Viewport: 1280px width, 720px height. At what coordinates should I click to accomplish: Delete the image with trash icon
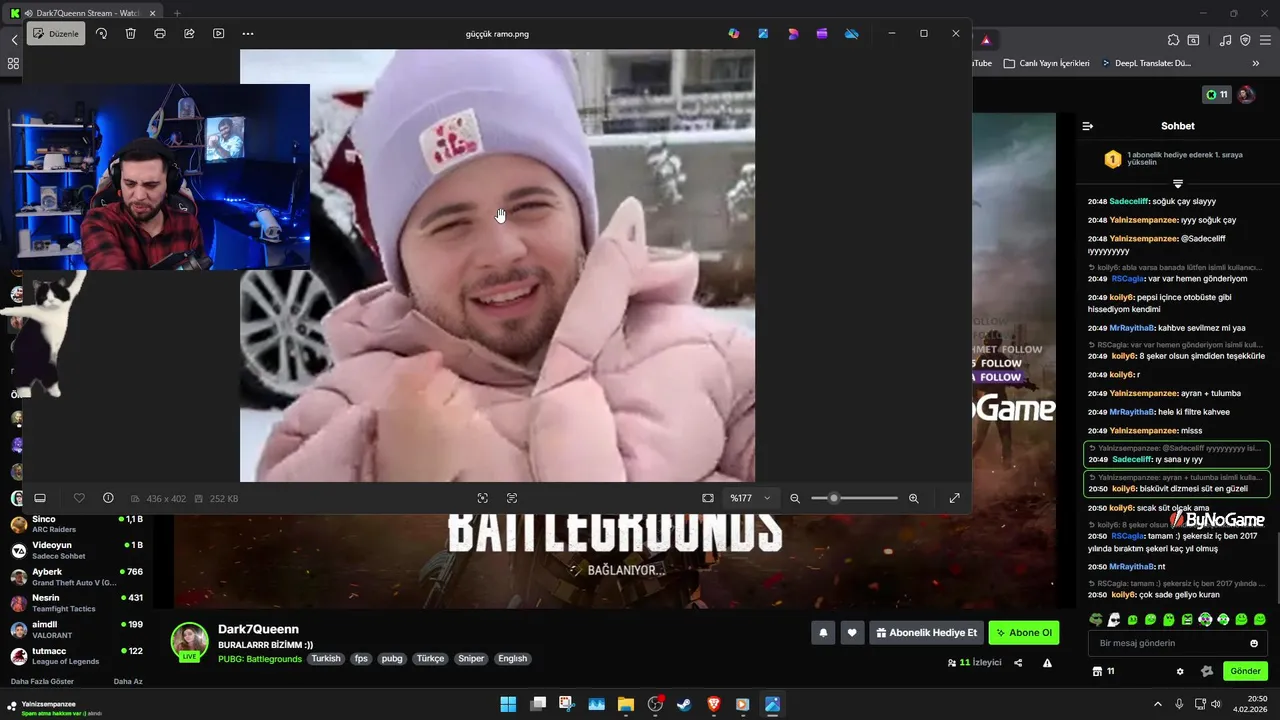point(130,33)
